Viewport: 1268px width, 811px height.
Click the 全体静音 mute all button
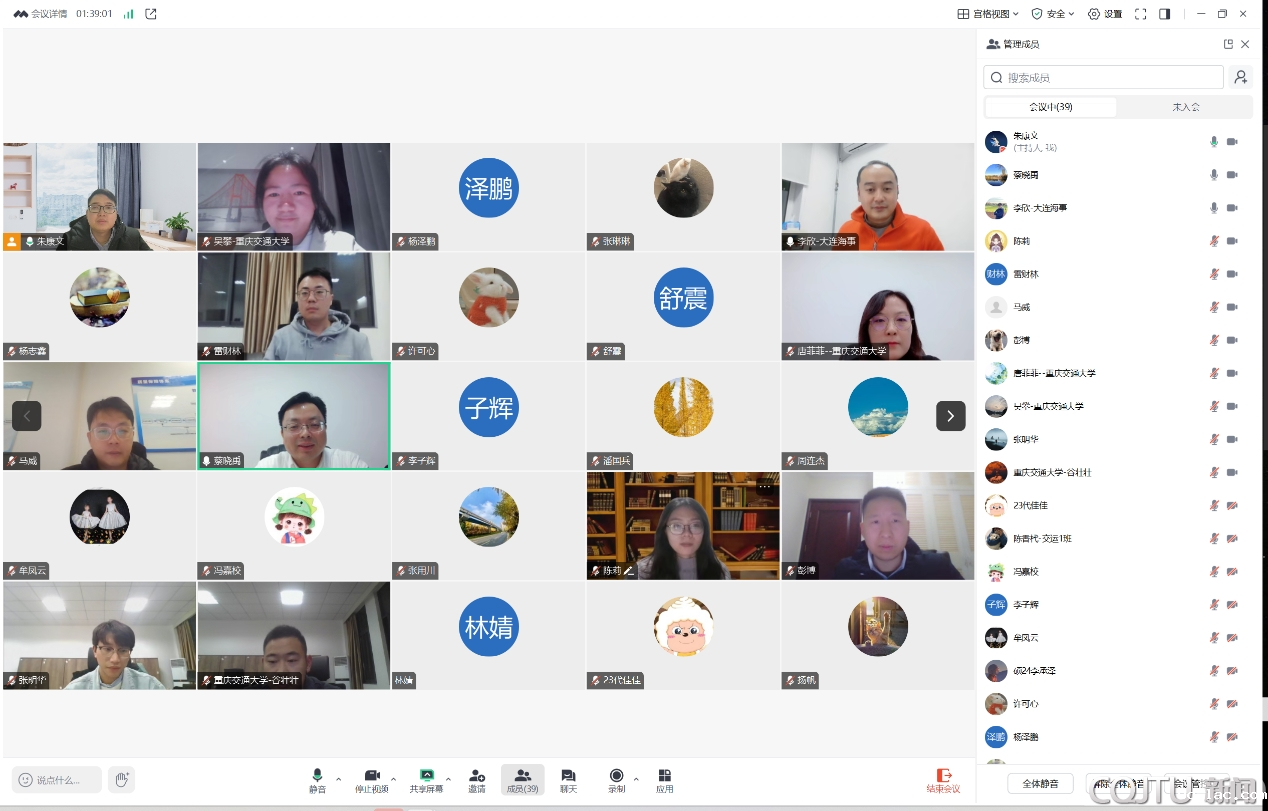pyautogui.click(x=1040, y=783)
